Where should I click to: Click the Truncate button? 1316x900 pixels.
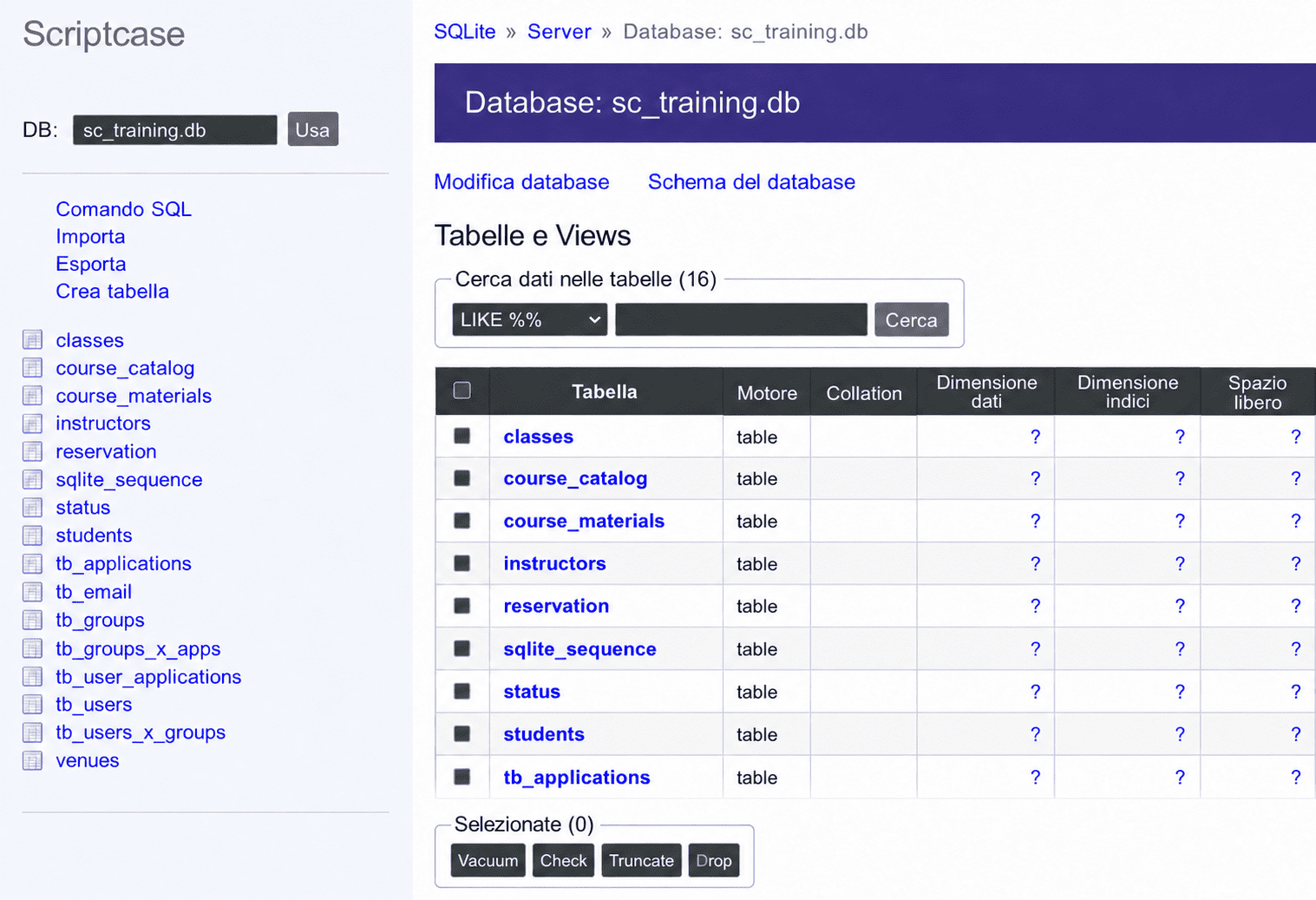pos(641,860)
